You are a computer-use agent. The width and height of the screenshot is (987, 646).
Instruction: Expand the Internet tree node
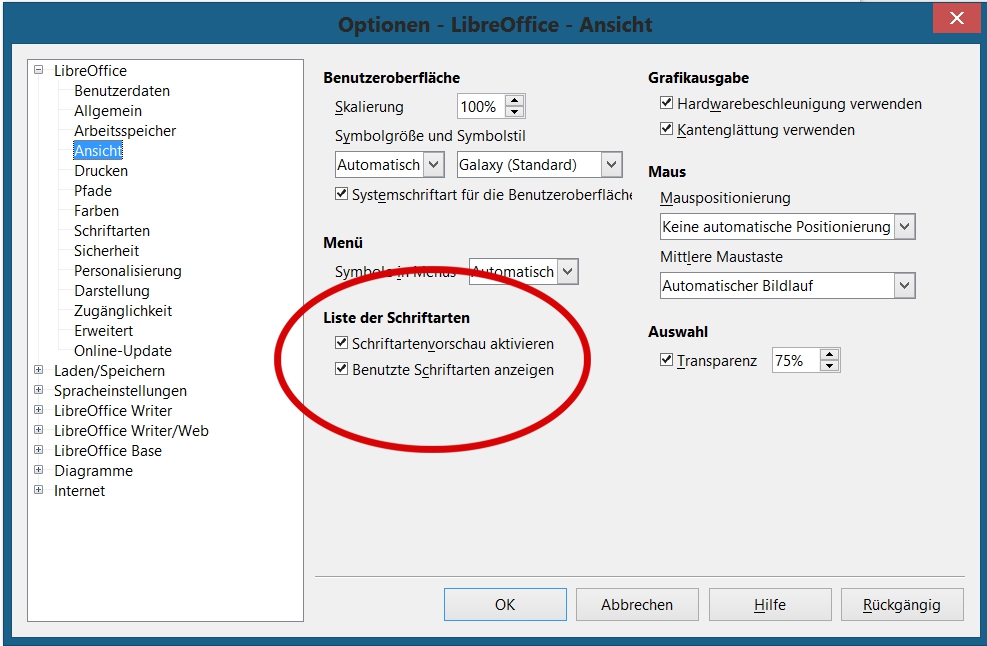click(39, 490)
